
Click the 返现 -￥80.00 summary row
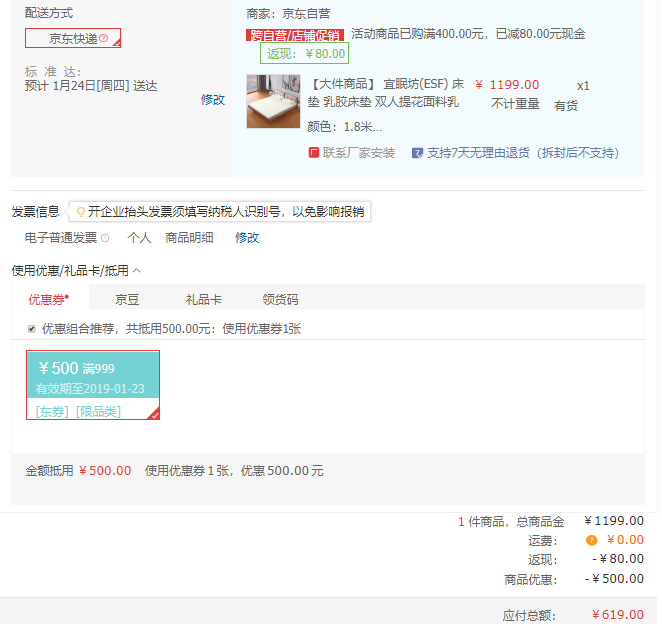pos(586,559)
